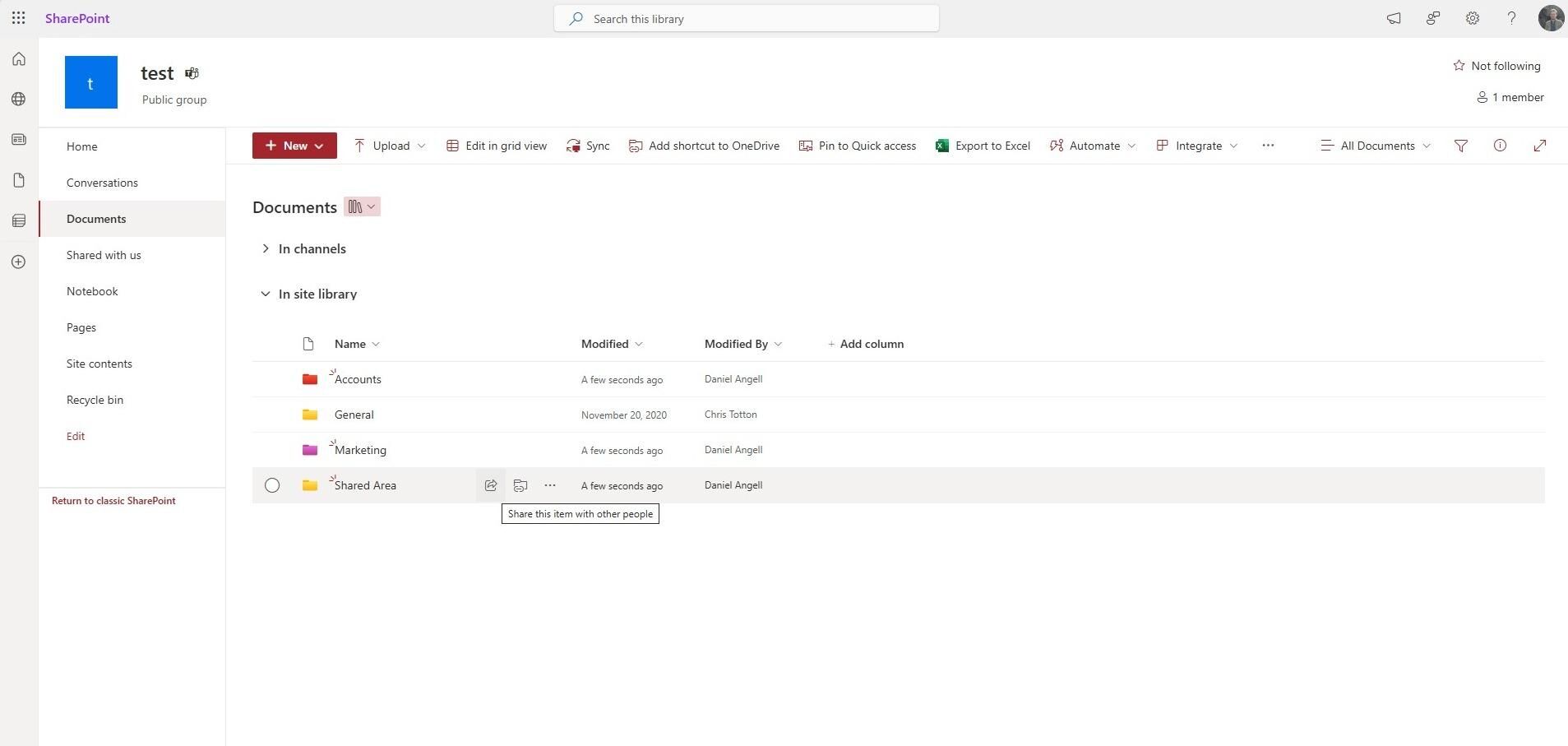Viewport: 1568px width, 746px height.
Task: Open the Modified column header menu
Action: point(612,344)
